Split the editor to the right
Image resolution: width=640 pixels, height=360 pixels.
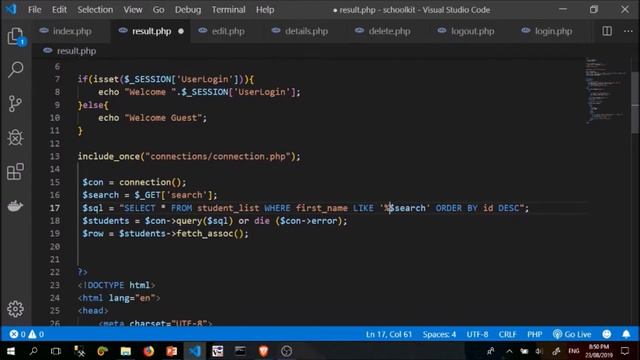607,31
